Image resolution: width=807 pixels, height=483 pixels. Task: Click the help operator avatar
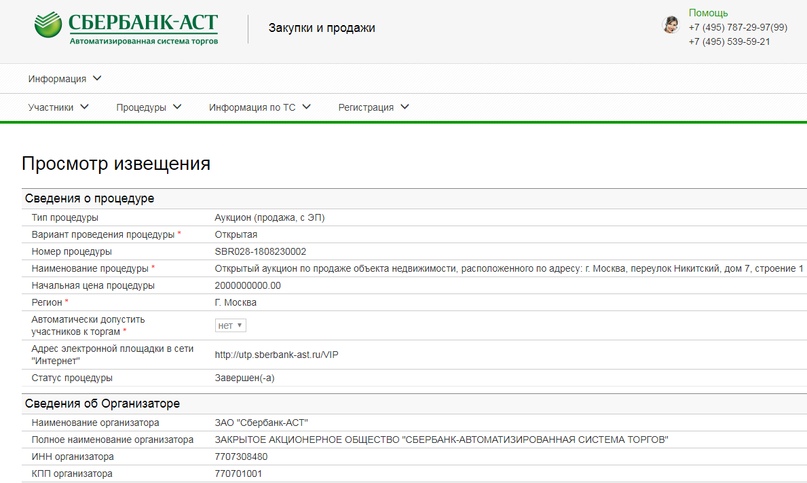point(671,25)
